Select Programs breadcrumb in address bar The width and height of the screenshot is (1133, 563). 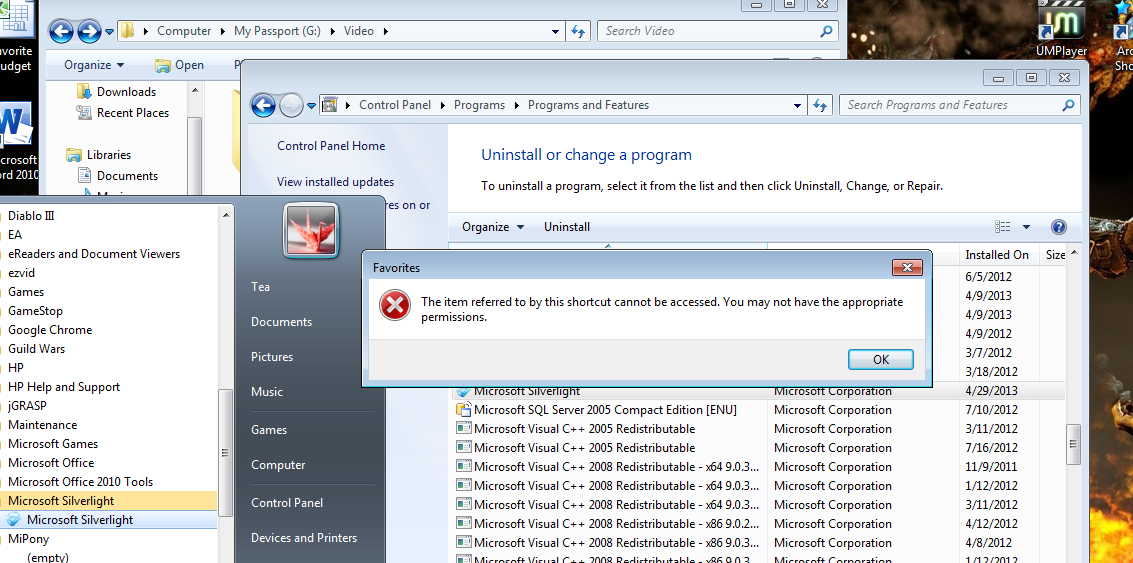479,105
